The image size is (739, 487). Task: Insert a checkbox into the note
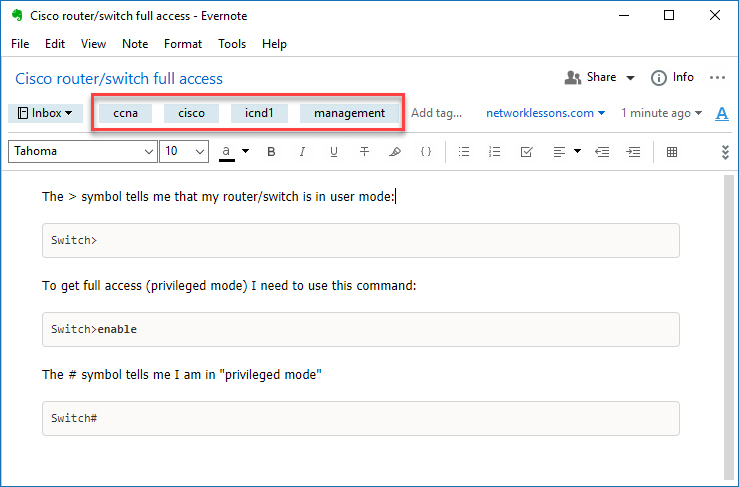(526, 152)
